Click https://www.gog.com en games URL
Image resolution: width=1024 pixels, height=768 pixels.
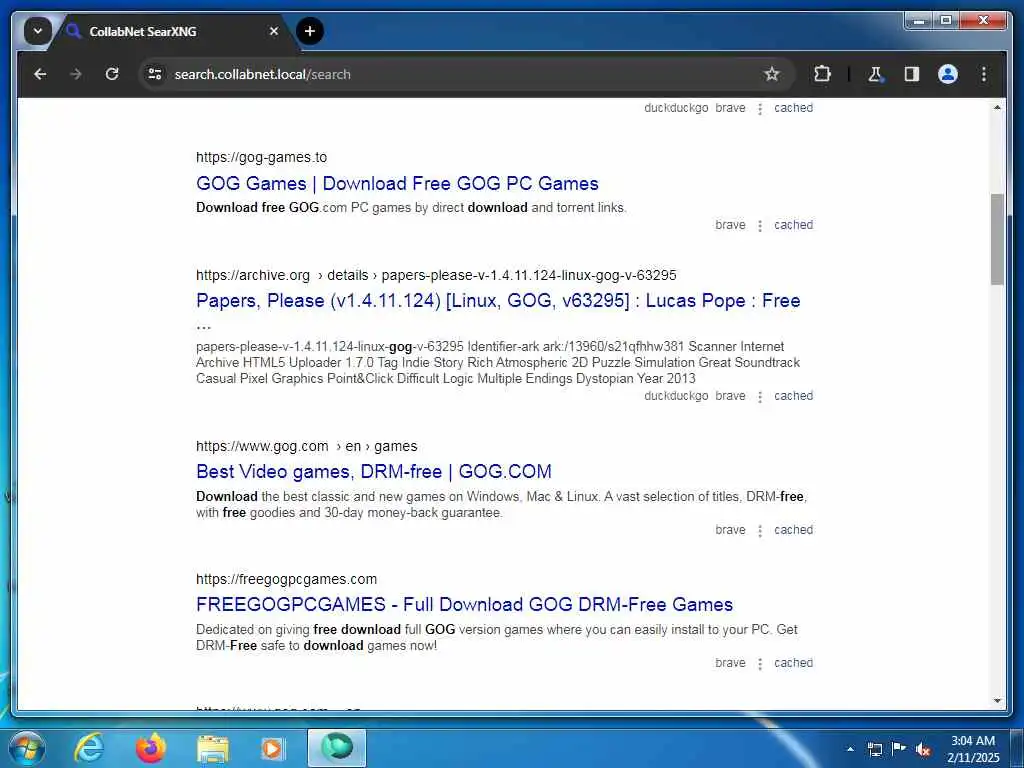306,447
